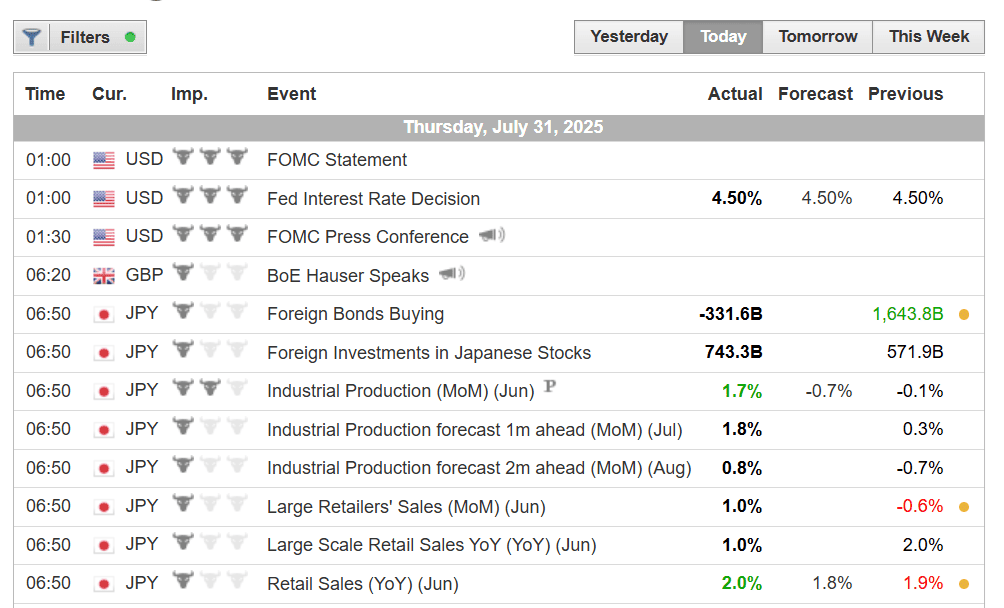Viewport: 1004px width, 608px height.
Task: Switch to the Yesterday tab
Action: (629, 37)
